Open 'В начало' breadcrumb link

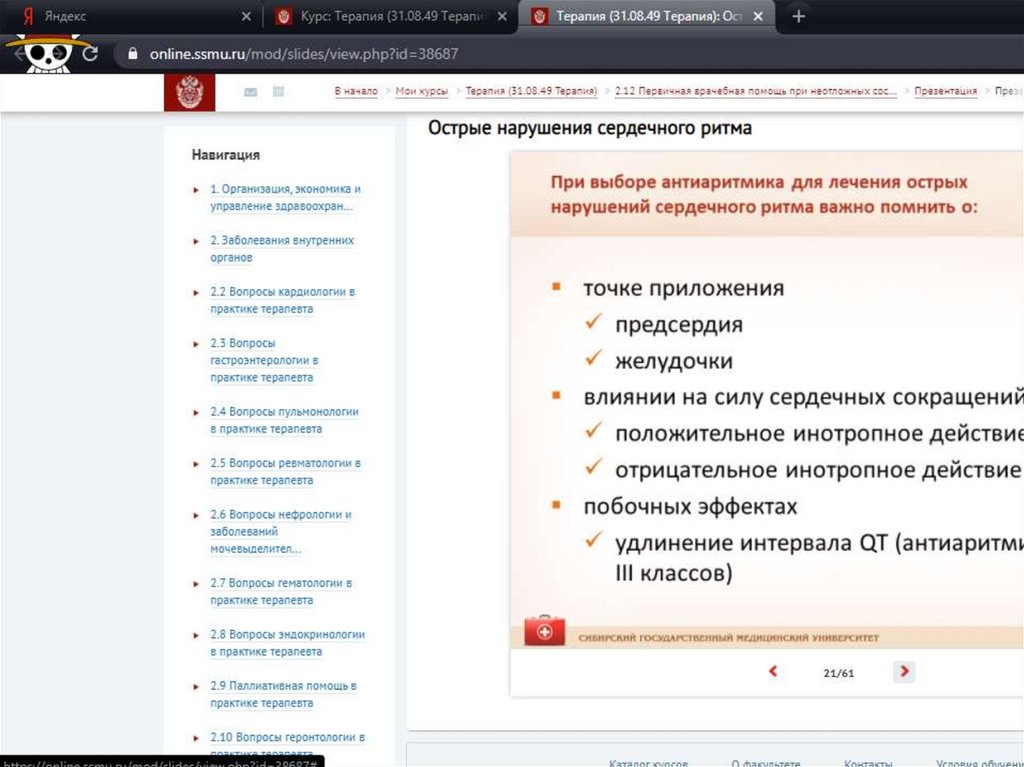pos(356,91)
